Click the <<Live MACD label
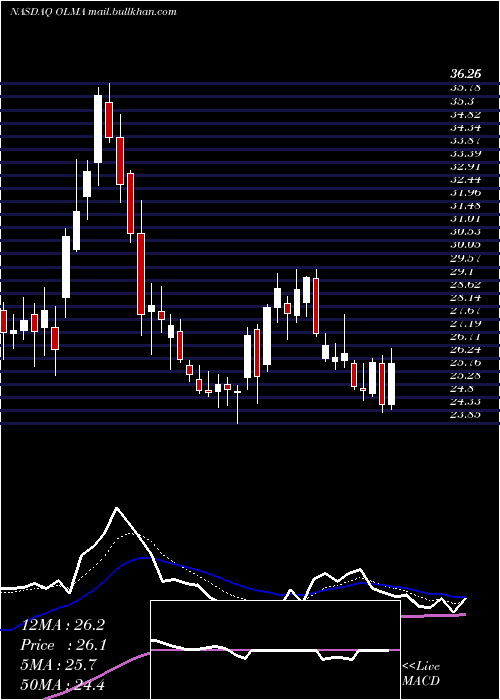Viewport: 500px width, 700px height. pos(421,673)
